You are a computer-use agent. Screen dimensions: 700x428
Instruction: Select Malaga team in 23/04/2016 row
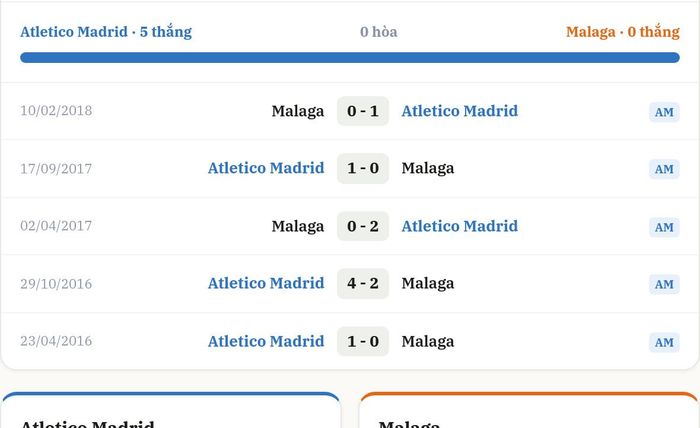(x=428, y=341)
